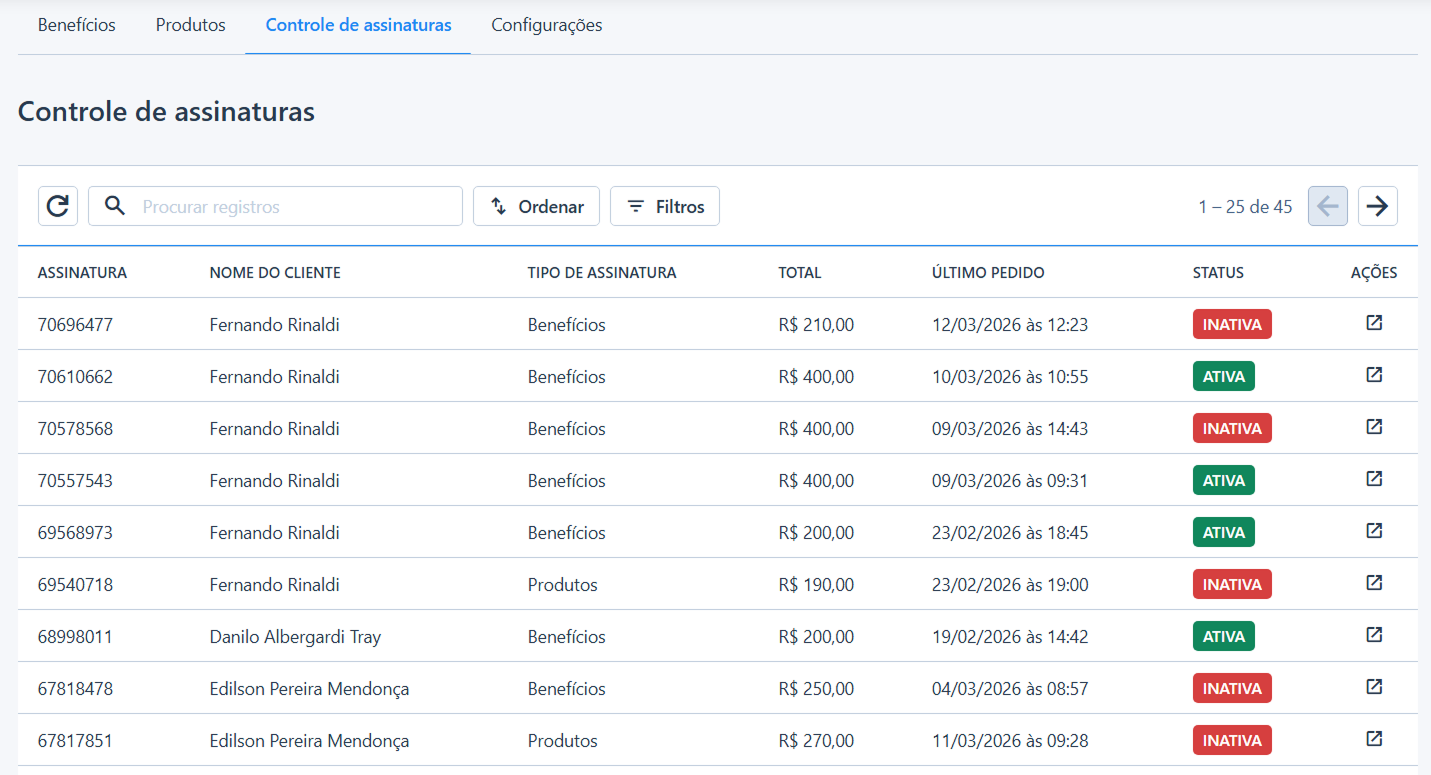Screen dimensions: 1431x775
Task: Click INATIVA badge for subscription 67818478
Action: pyautogui.click(x=1232, y=688)
